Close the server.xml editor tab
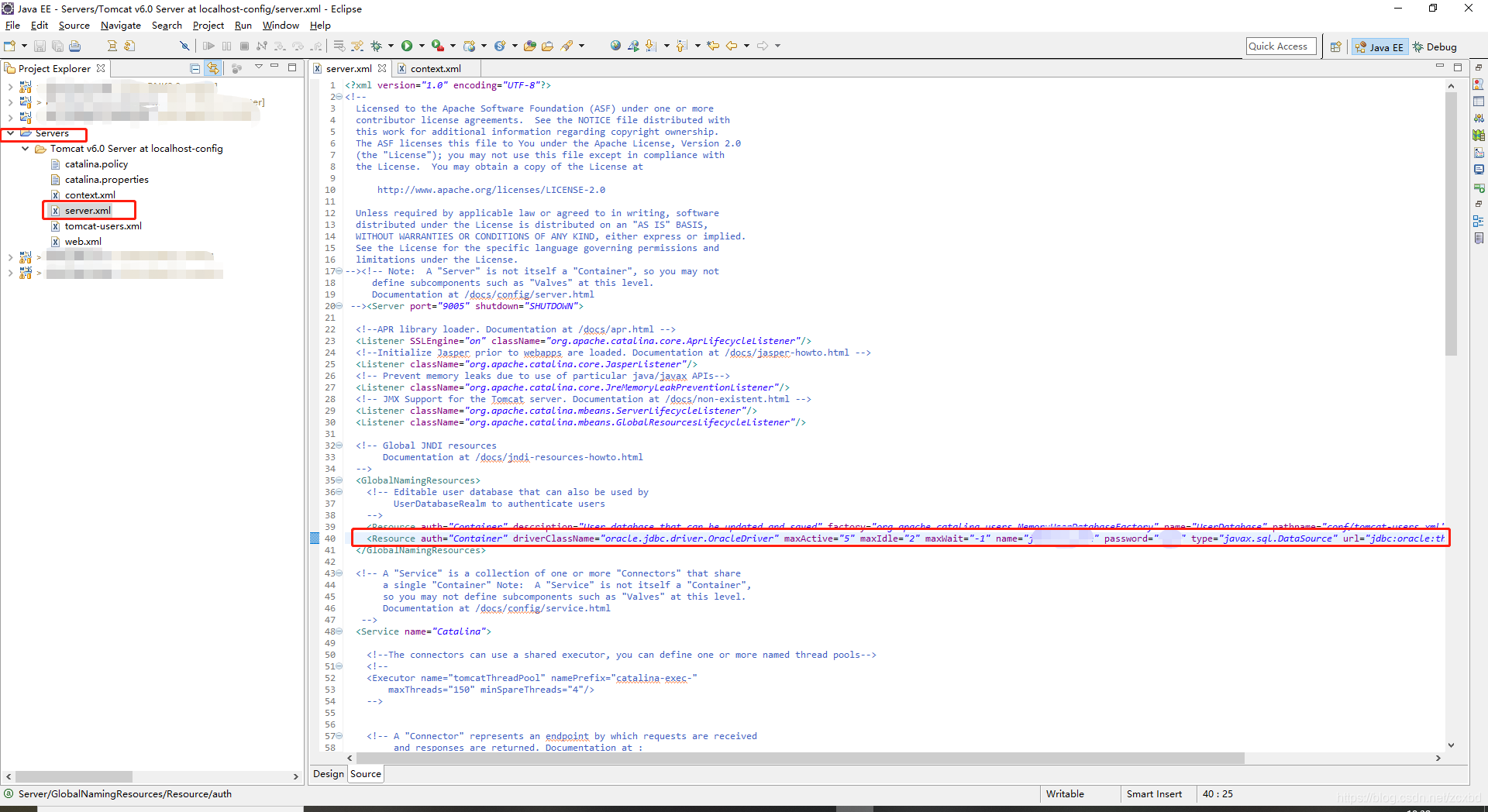 click(x=382, y=68)
